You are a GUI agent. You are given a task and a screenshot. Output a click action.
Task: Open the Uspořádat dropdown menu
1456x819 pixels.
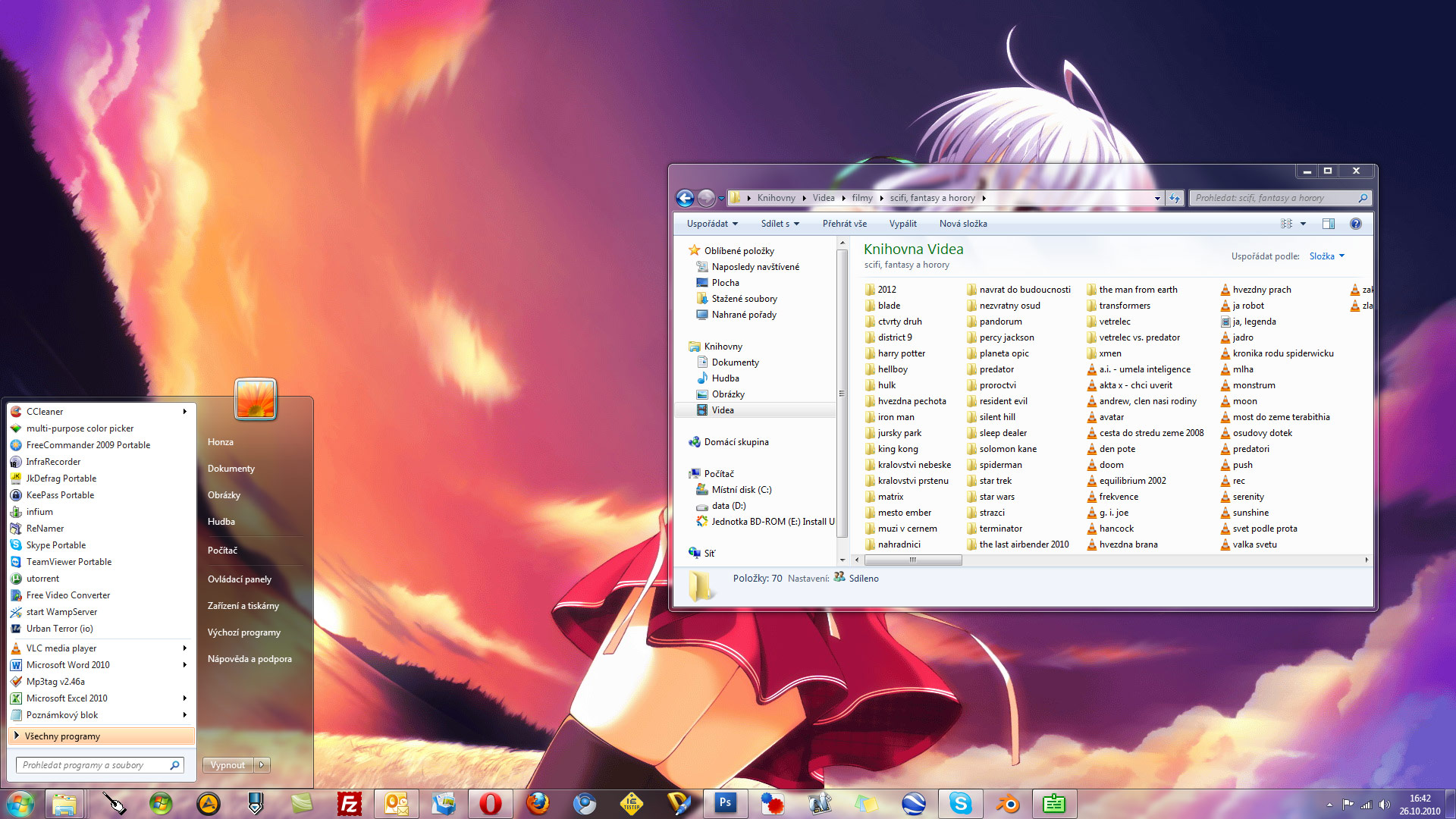coord(712,224)
